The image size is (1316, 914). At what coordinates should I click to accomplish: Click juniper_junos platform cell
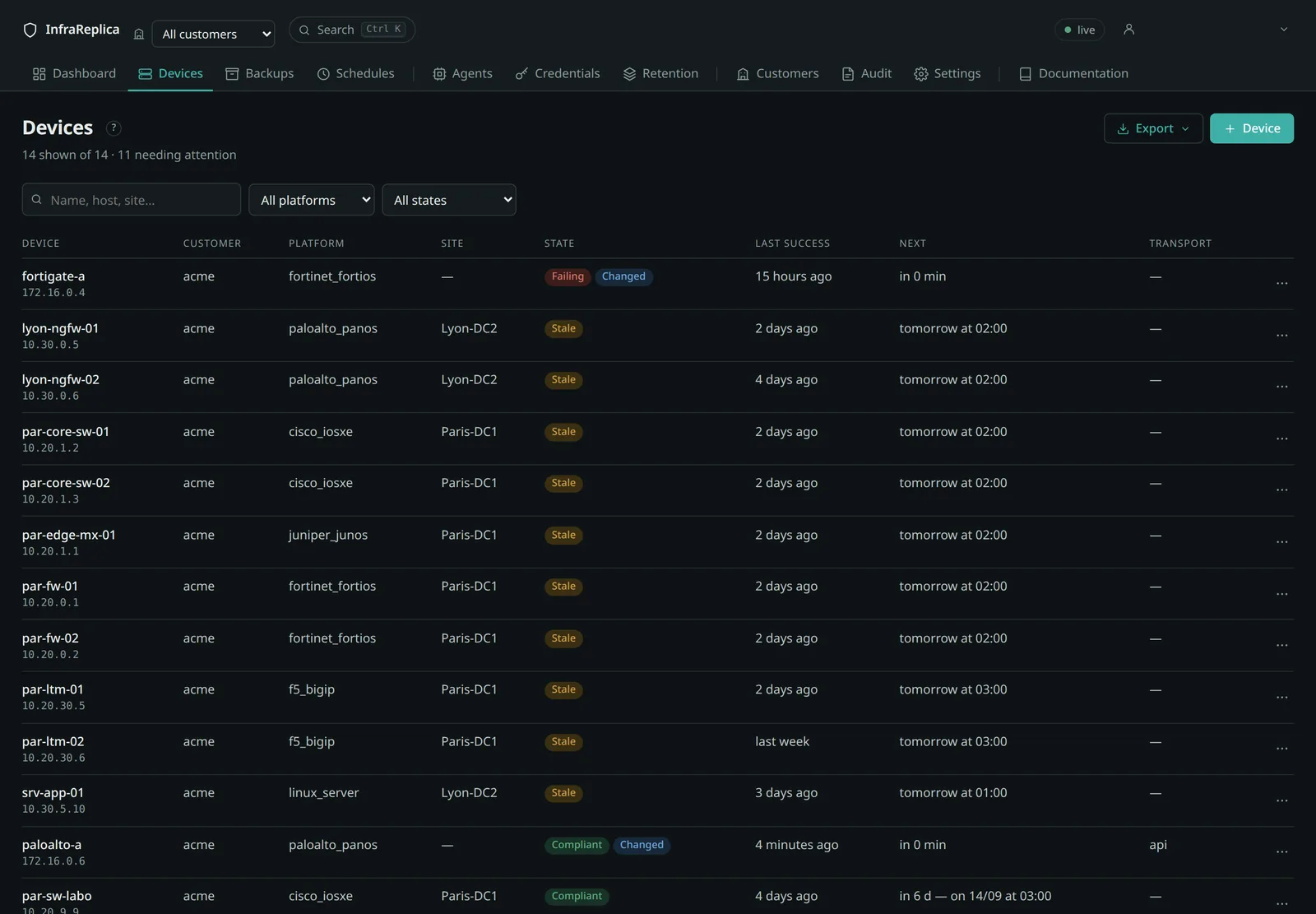(x=328, y=535)
